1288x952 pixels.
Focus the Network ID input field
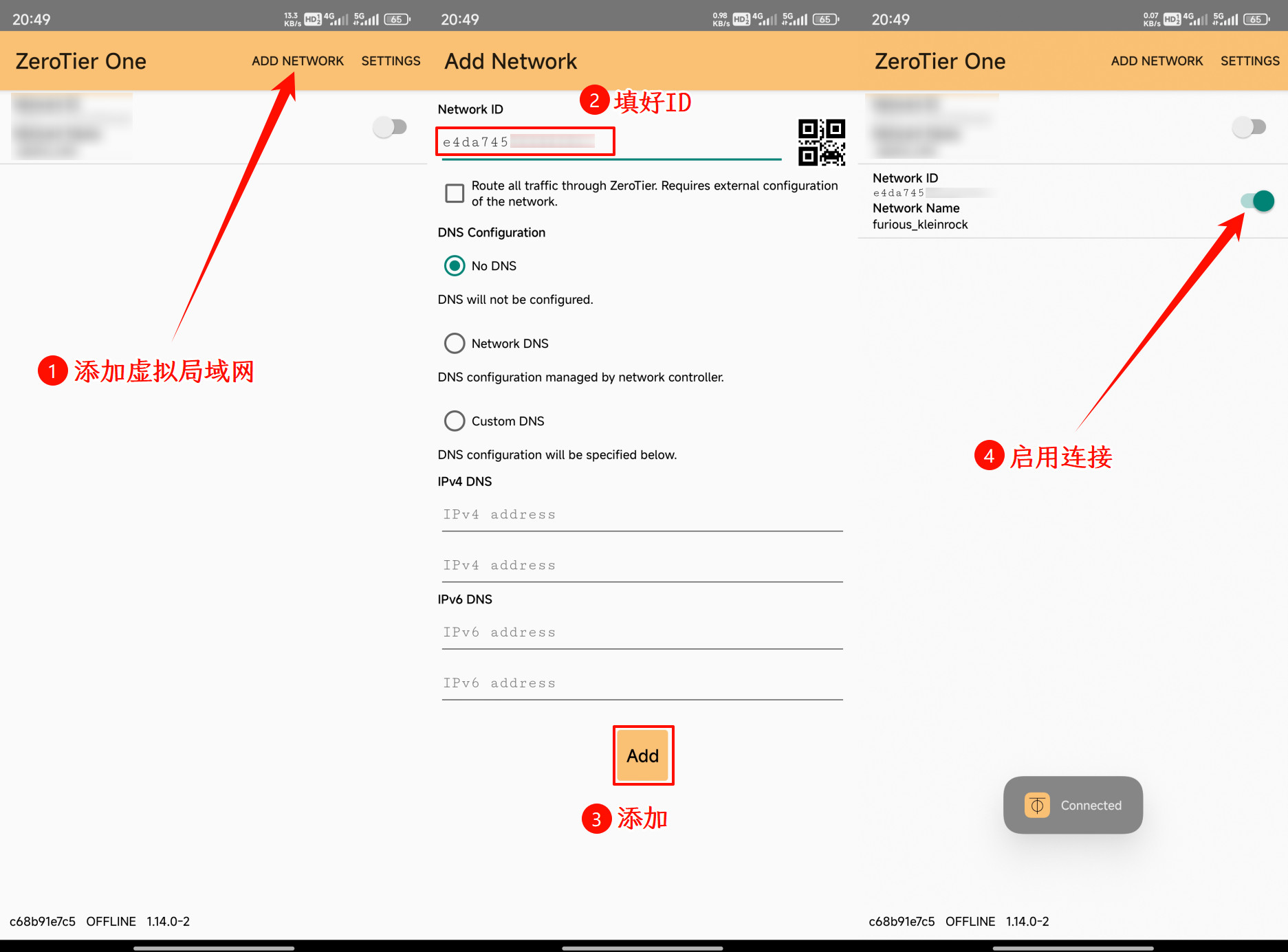click(x=611, y=142)
